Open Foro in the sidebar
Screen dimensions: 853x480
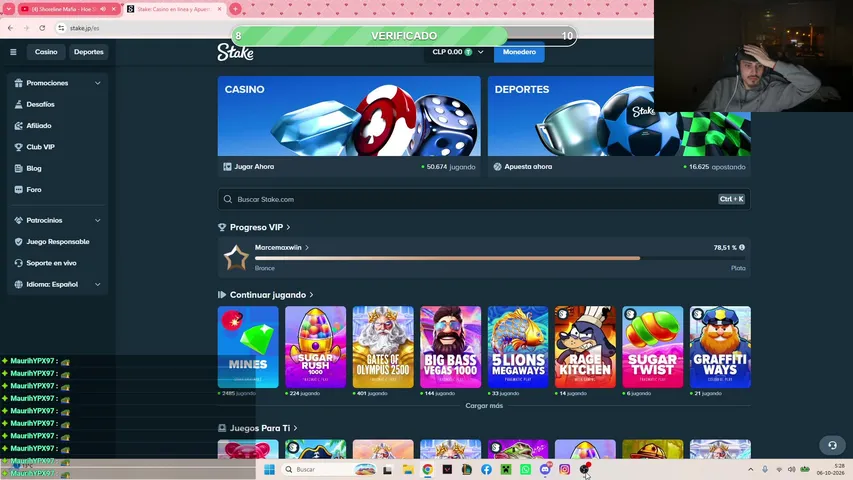tap(34, 189)
